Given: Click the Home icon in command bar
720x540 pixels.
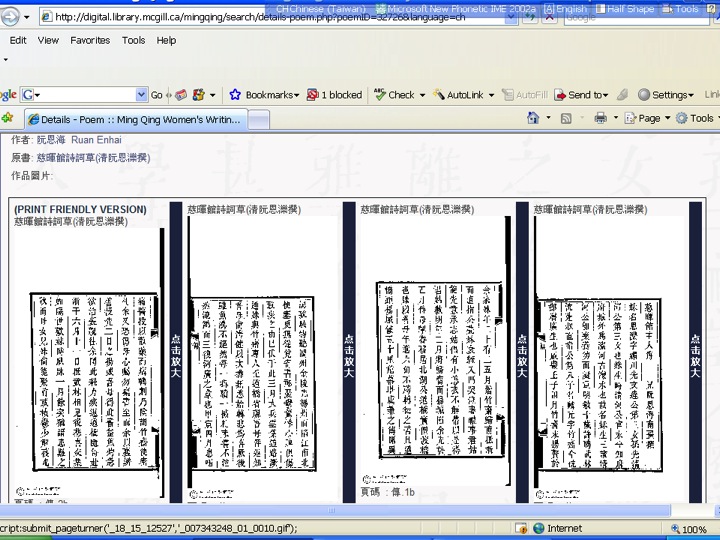Looking at the screenshot, I should coord(533,118).
